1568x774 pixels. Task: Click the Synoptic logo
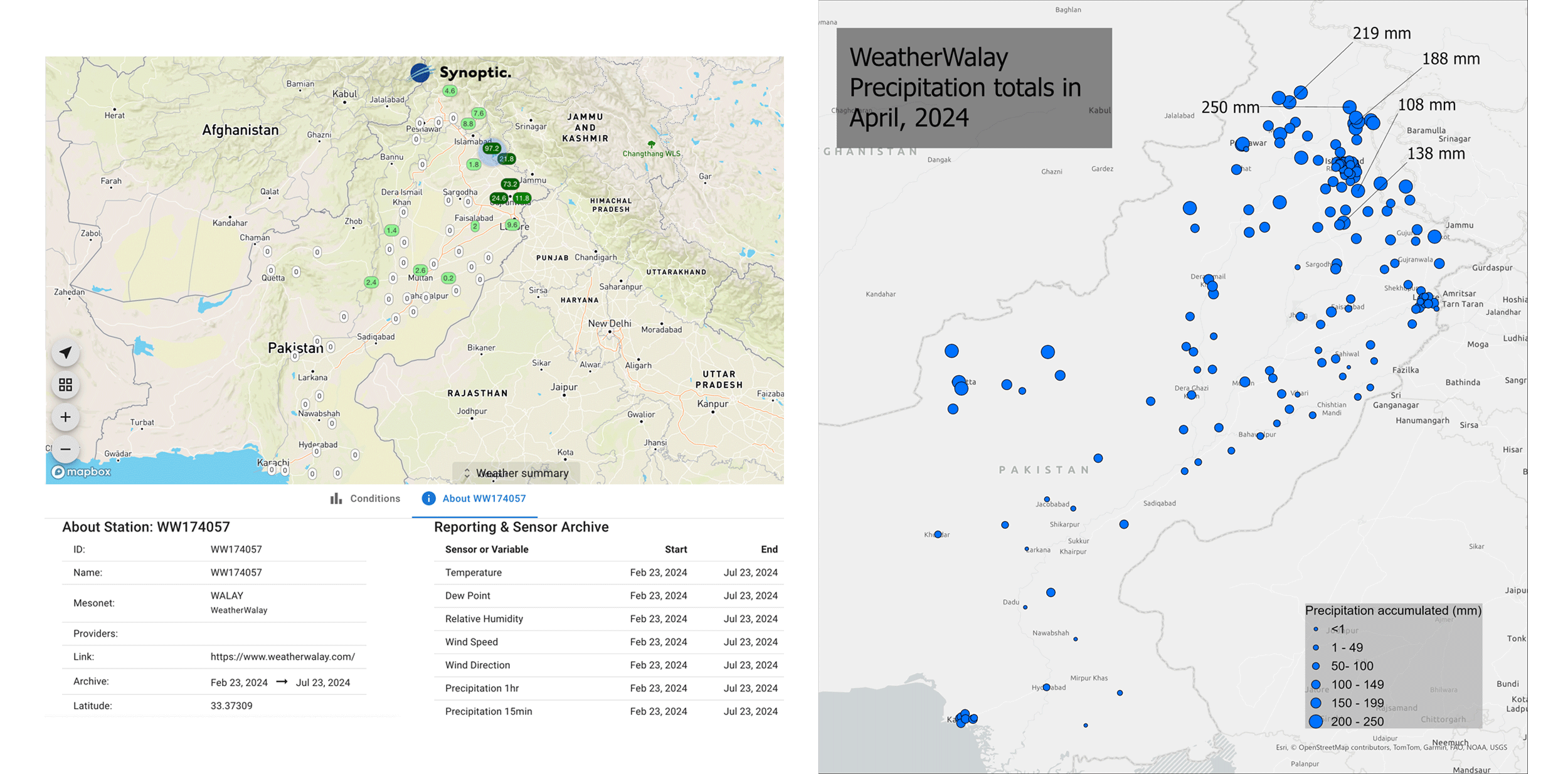[461, 73]
